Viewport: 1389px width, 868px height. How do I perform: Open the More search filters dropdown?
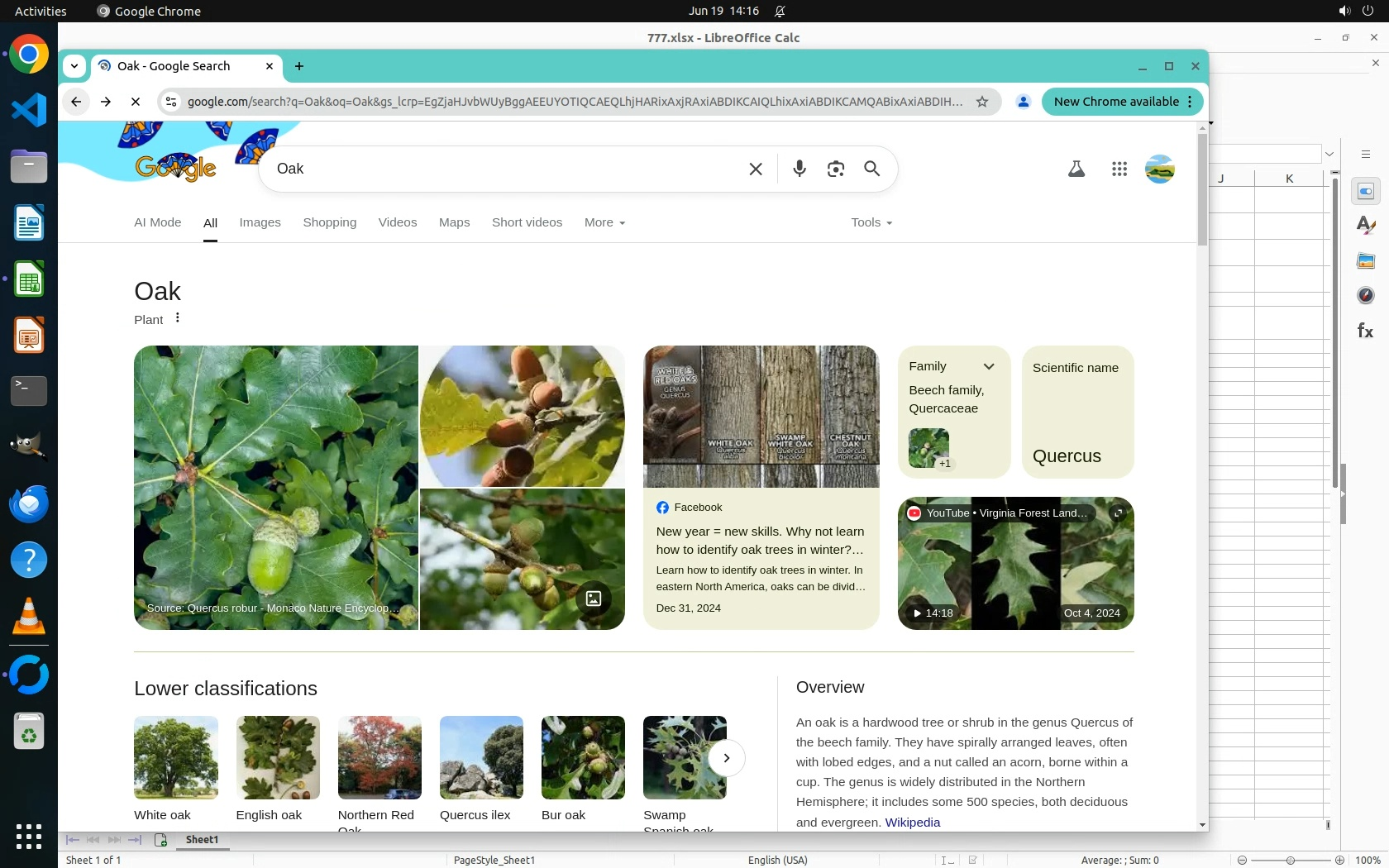[x=604, y=222]
